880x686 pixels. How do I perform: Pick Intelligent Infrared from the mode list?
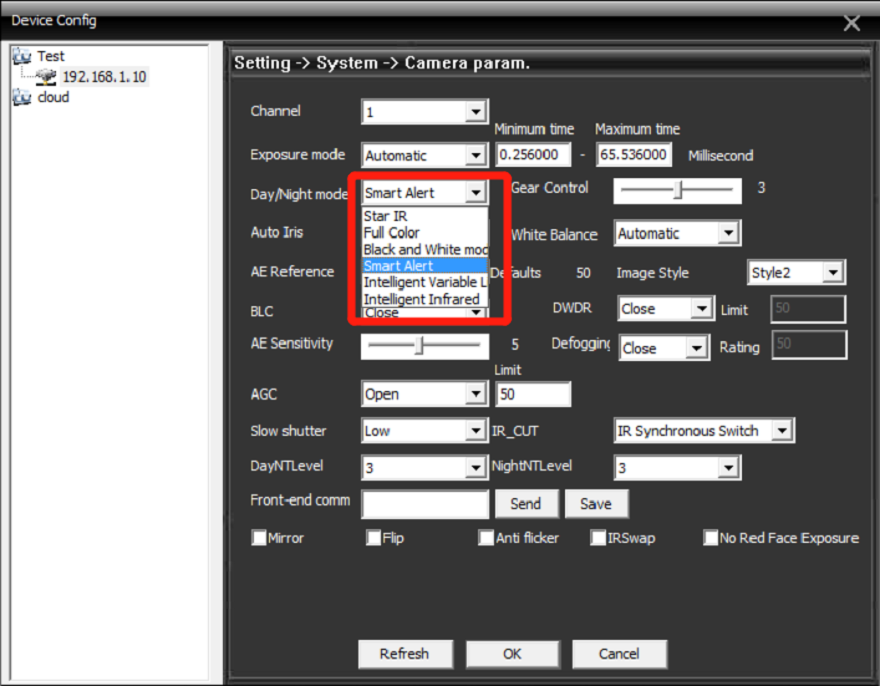422,299
